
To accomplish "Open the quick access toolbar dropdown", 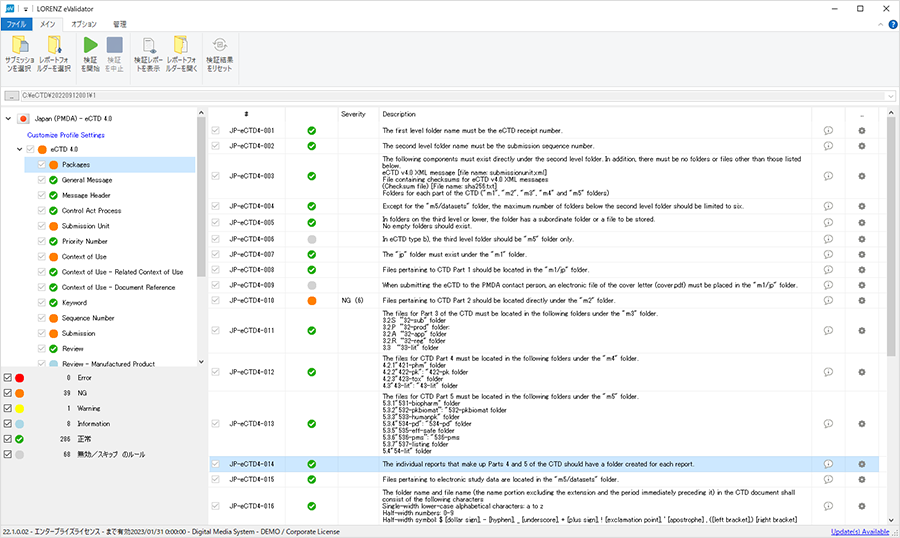I will pyautogui.click(x=26, y=9).
